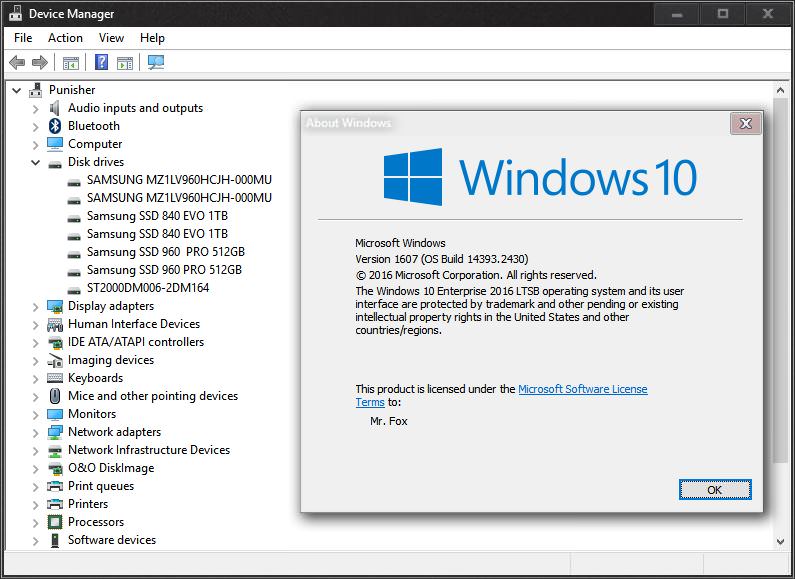Select Network Infrastructure Devices label
The width and height of the screenshot is (795, 579).
click(x=149, y=450)
